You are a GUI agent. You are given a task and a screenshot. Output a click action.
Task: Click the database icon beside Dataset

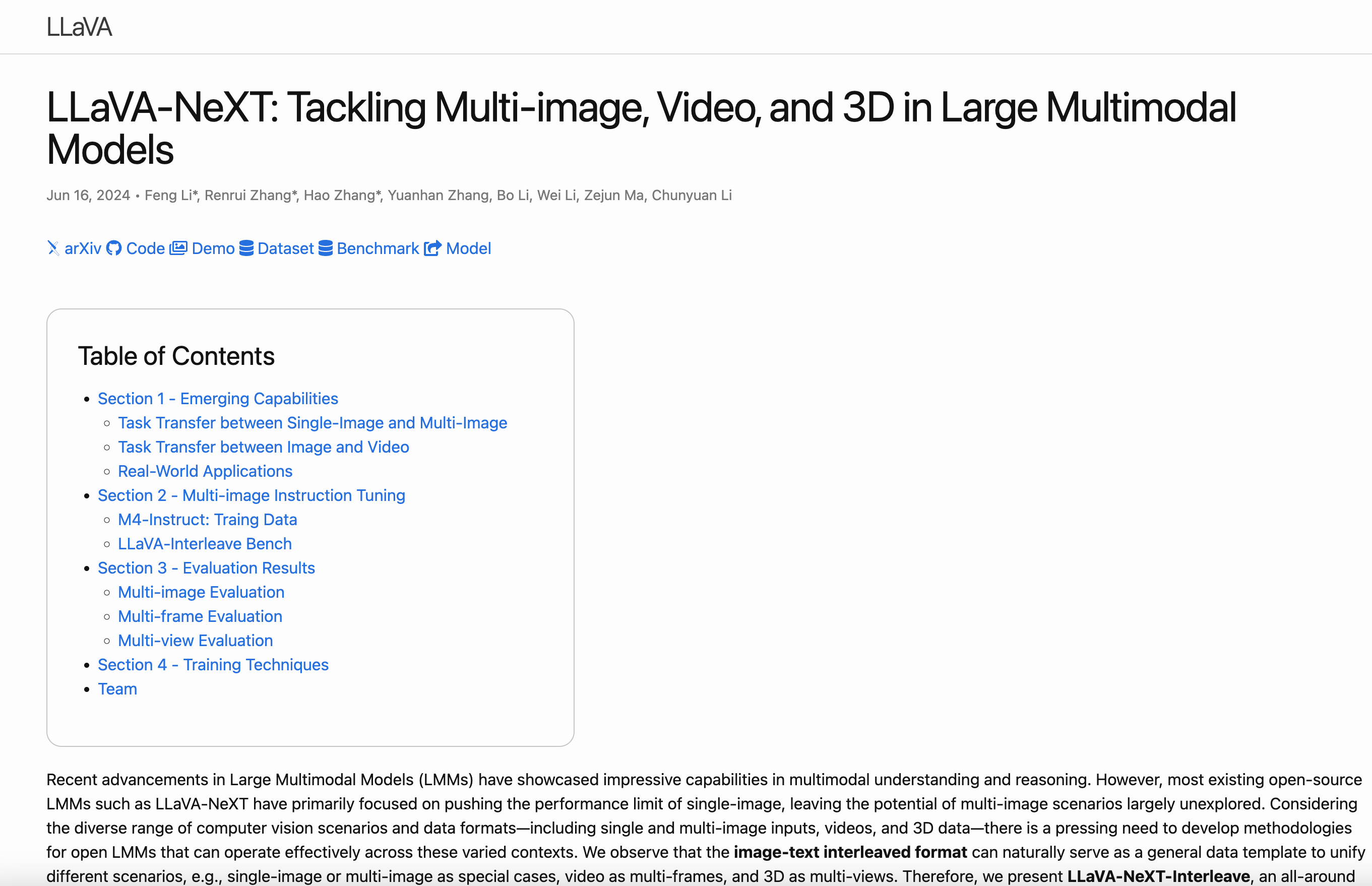(x=246, y=248)
